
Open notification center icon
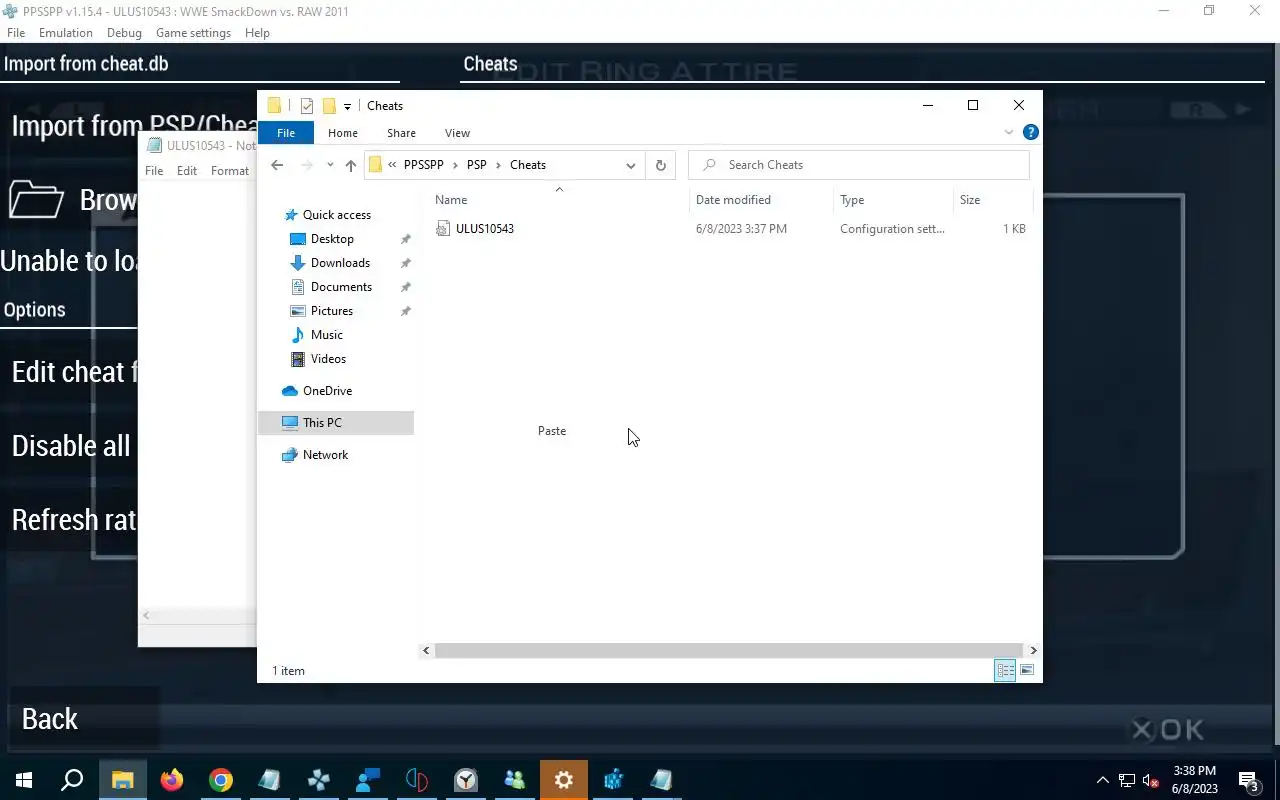click(x=1248, y=780)
